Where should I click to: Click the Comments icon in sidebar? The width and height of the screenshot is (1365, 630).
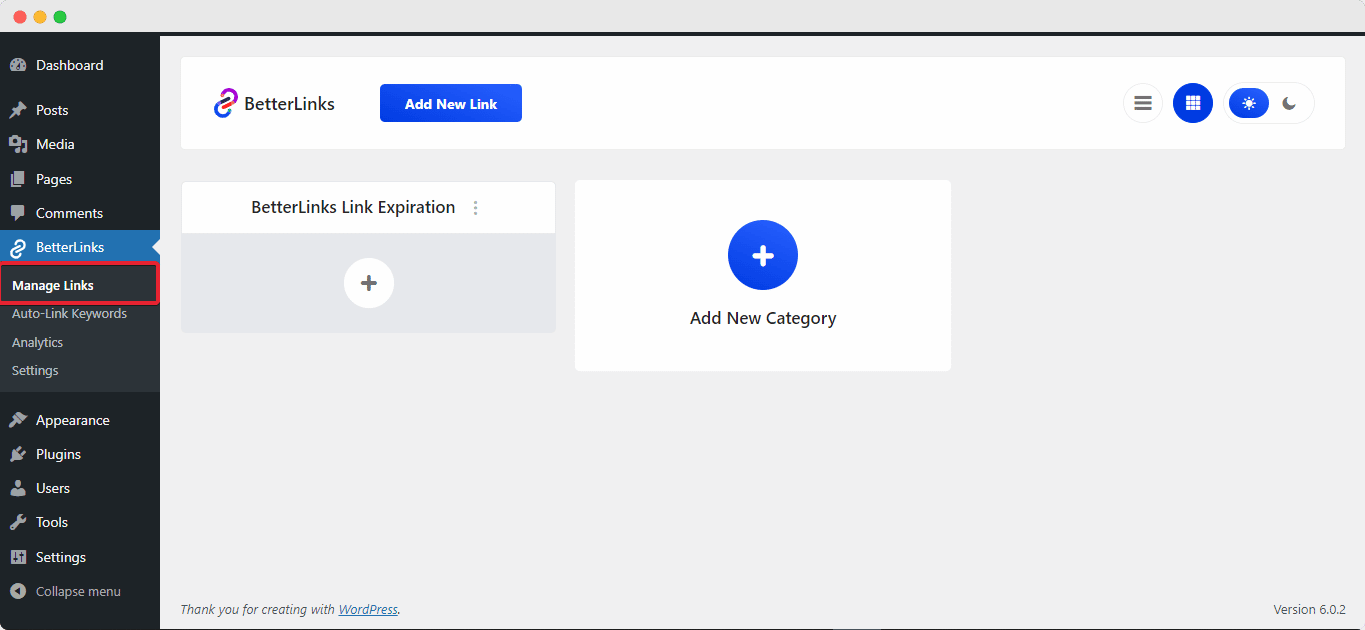point(22,213)
